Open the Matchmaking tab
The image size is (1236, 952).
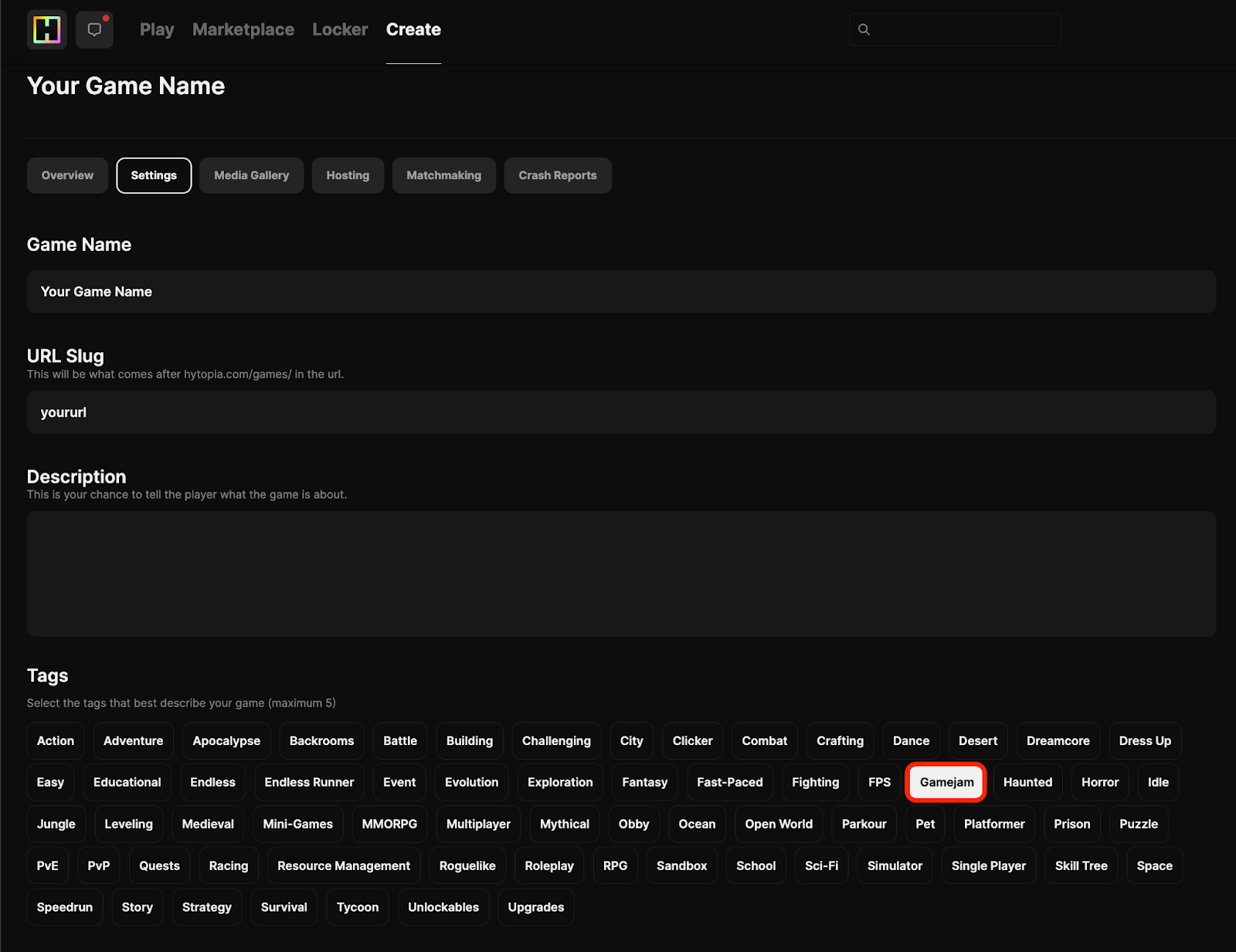(443, 175)
